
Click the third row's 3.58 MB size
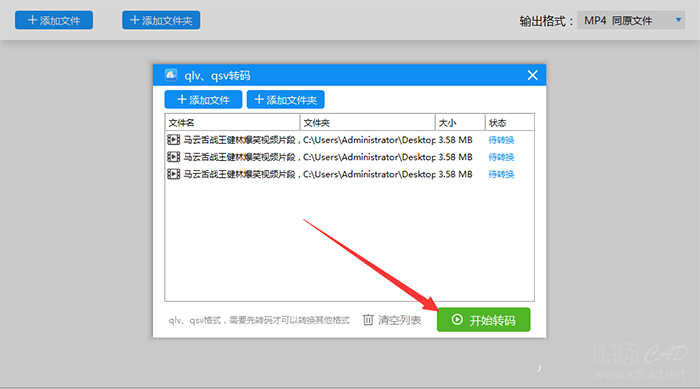click(x=455, y=174)
